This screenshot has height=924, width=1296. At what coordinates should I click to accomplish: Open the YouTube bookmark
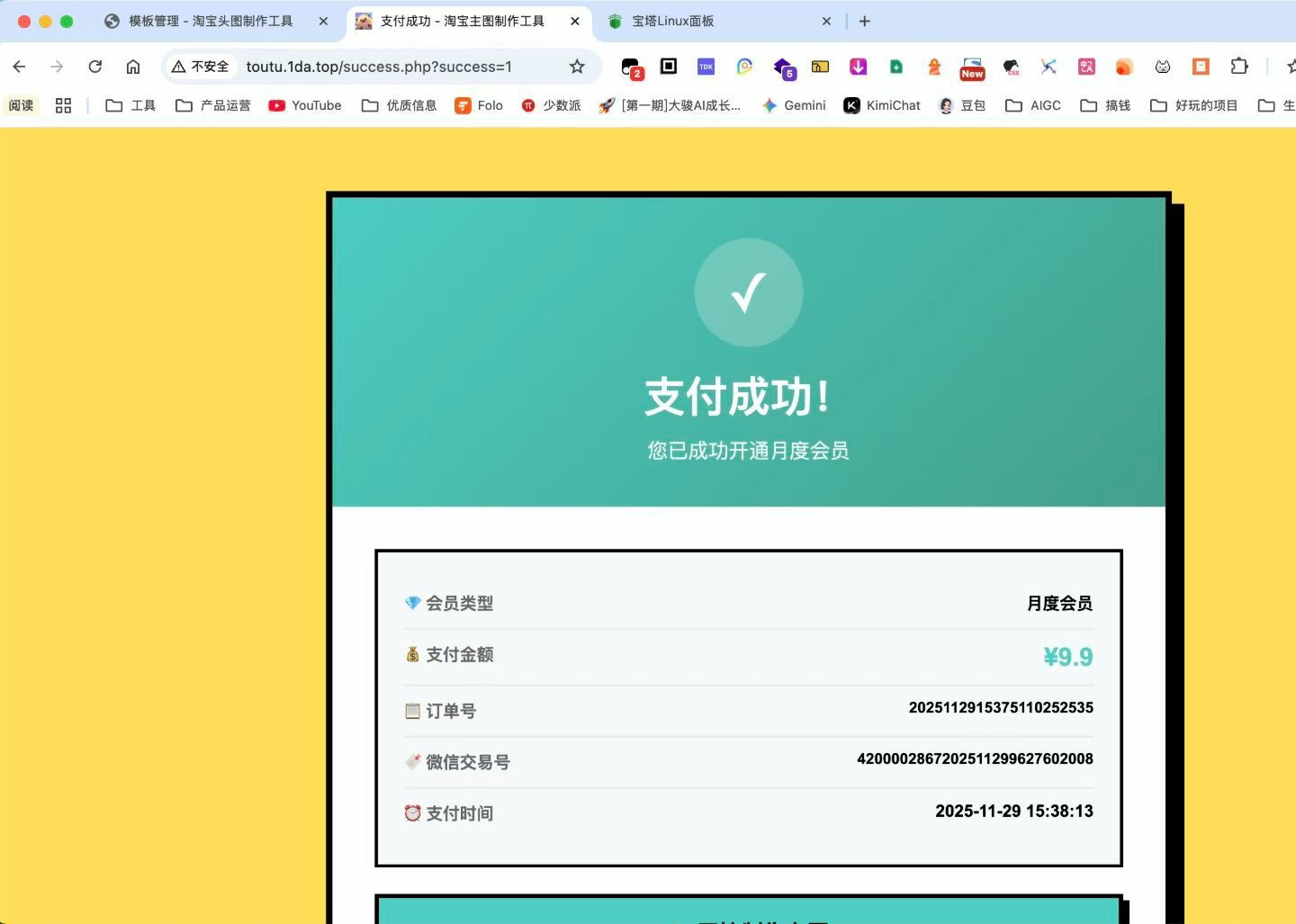tap(305, 105)
